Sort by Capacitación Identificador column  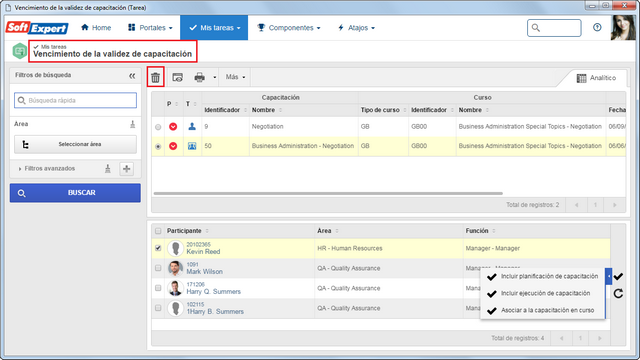(x=226, y=110)
